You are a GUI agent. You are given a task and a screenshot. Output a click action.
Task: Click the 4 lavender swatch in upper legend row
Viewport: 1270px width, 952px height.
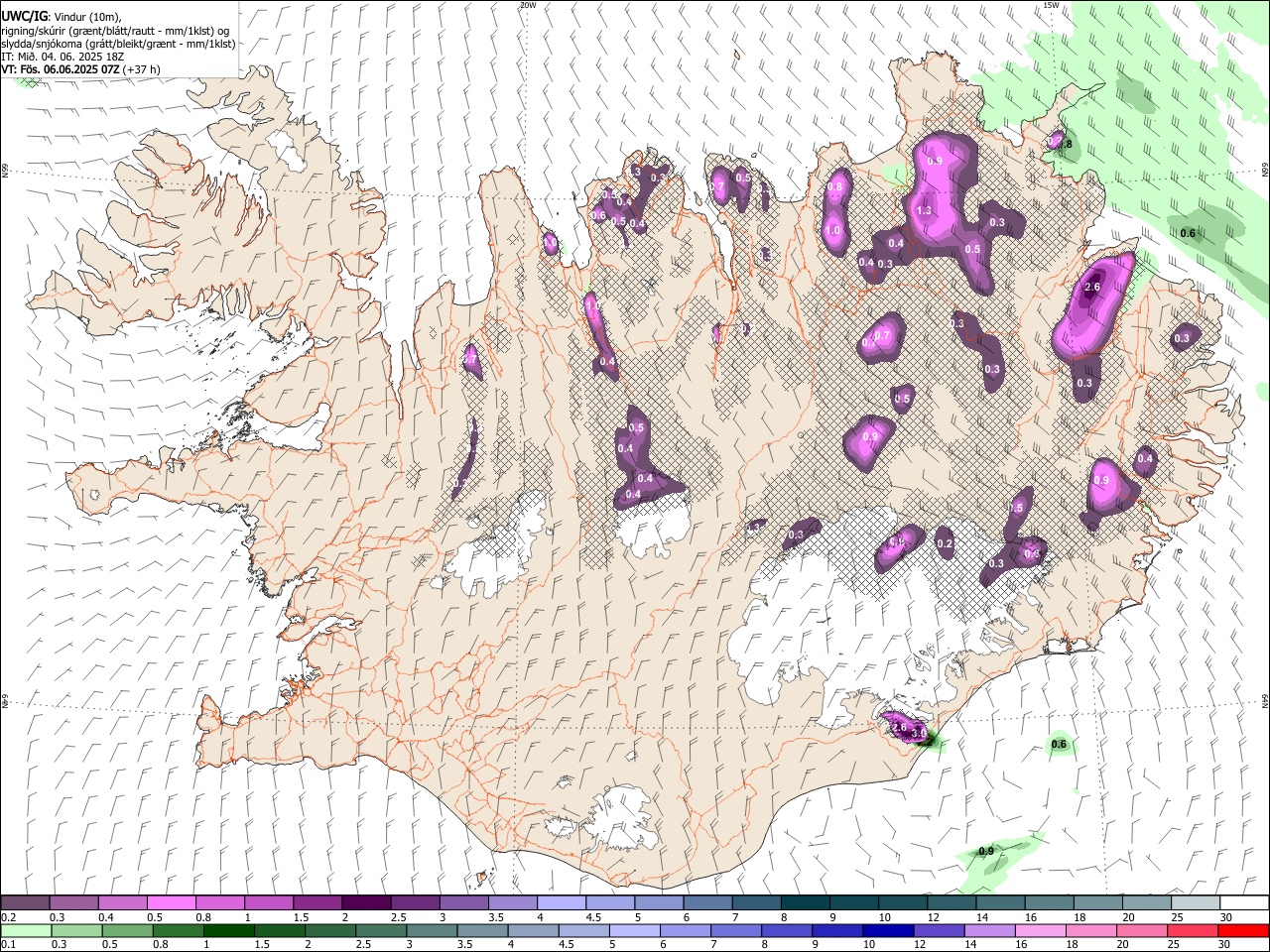(561, 903)
